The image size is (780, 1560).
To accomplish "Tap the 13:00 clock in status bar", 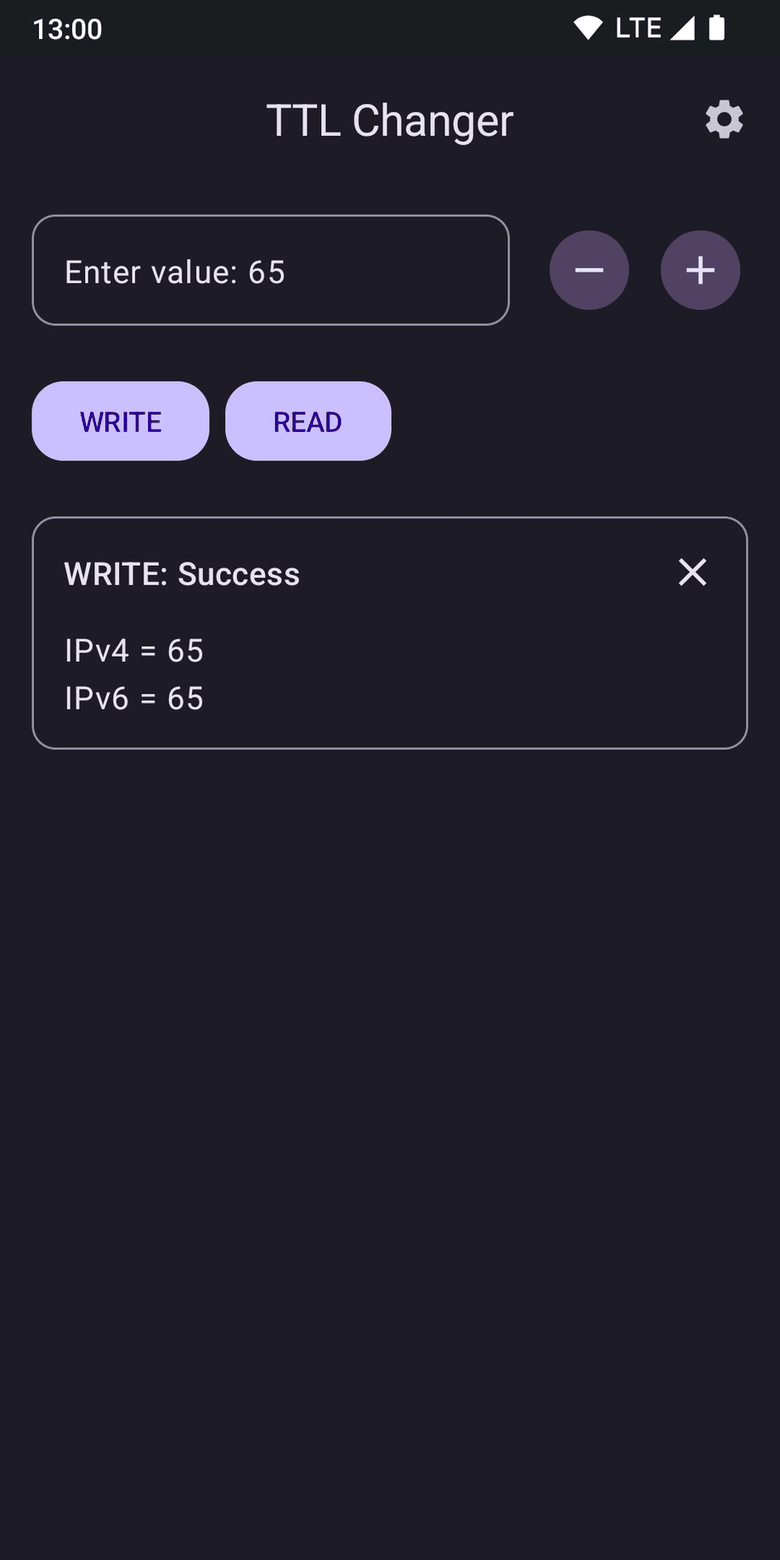I will click(67, 29).
